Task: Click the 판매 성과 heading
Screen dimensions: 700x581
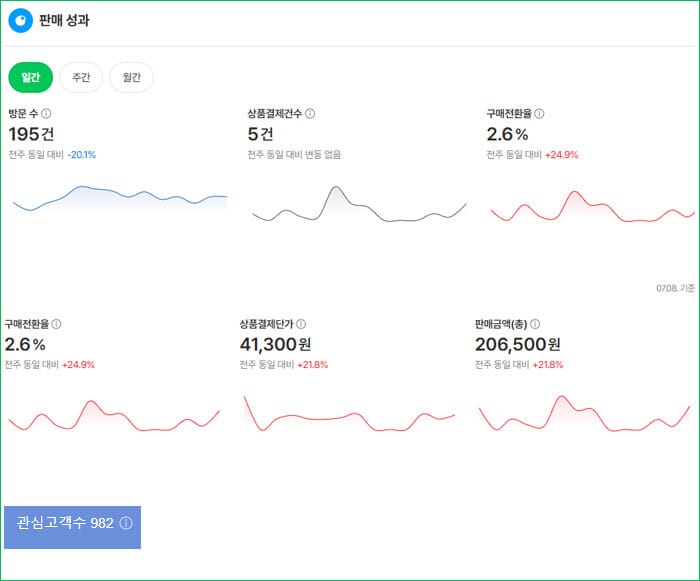Action: [x=64, y=21]
